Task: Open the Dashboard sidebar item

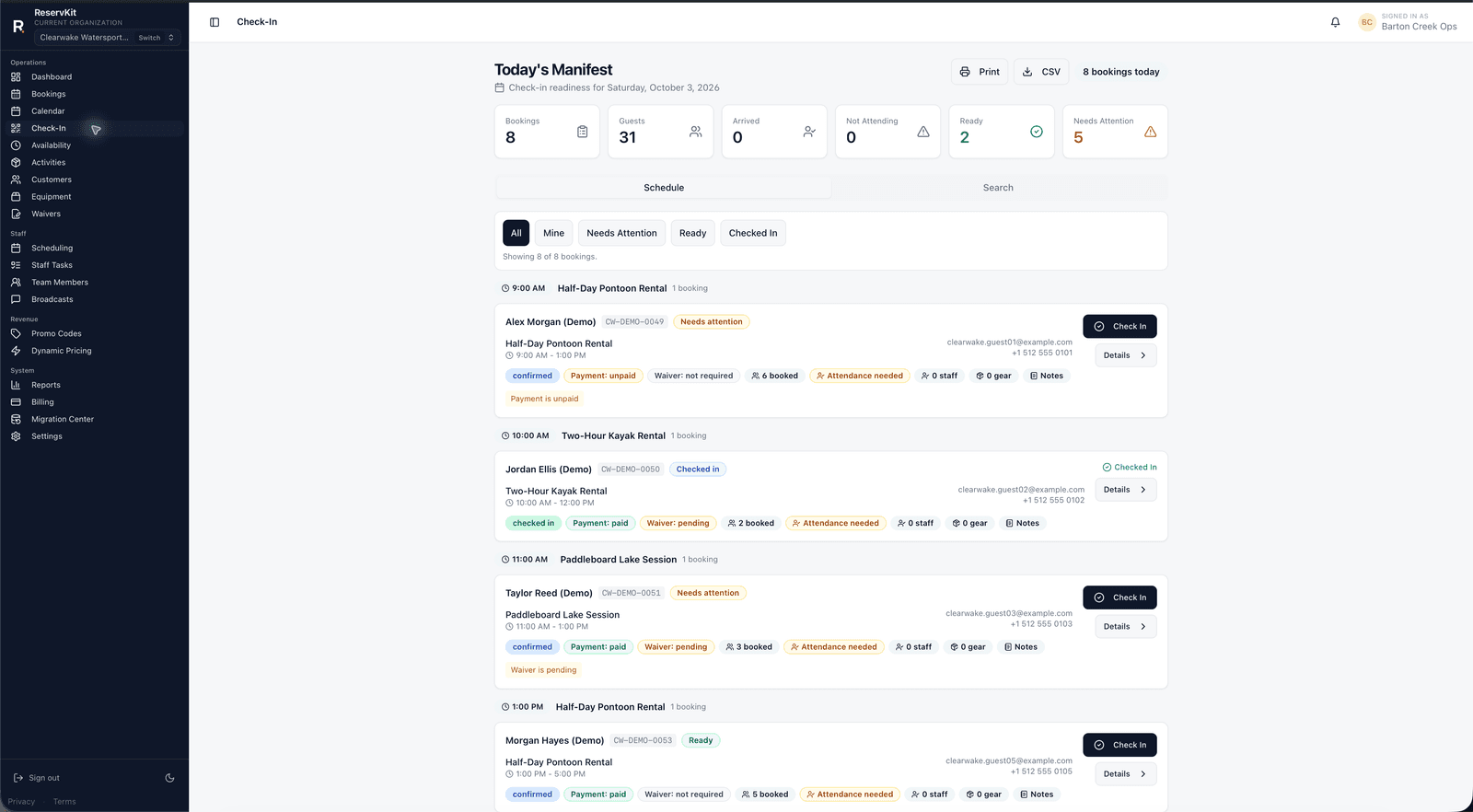Action: point(92,76)
